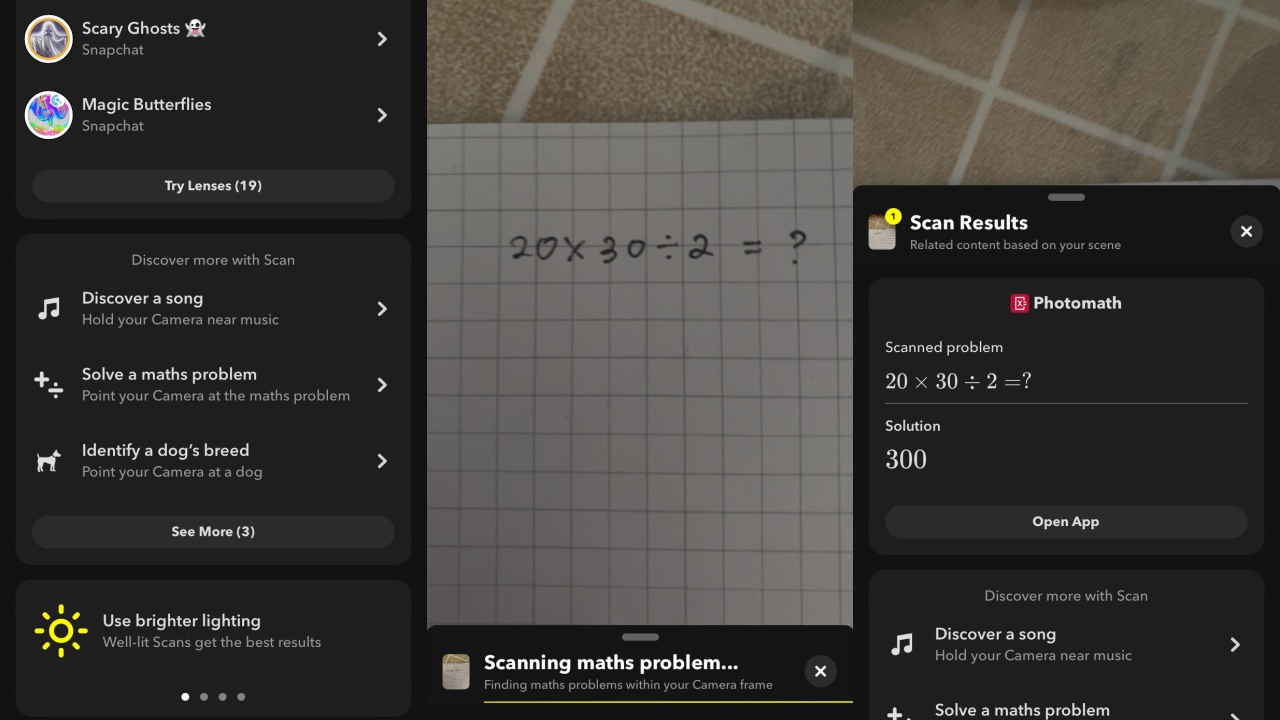Tap the scan thumbnail in scanning banner

(456, 672)
